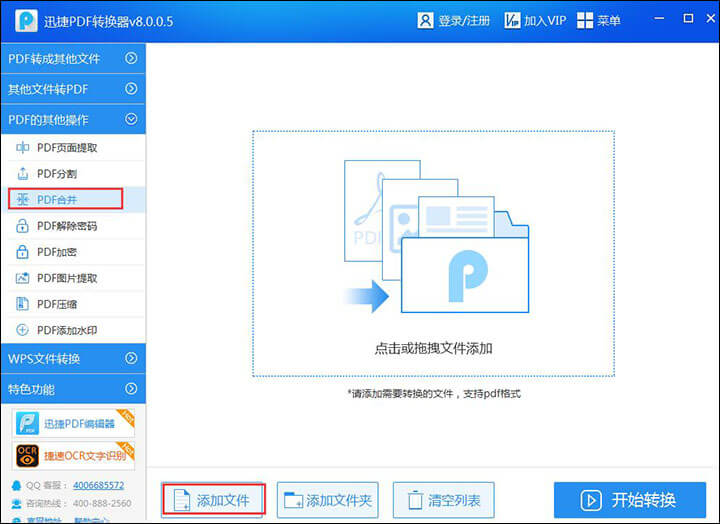Screen dimensions: 720x524
Task: Click the 添加文件 button
Action: tap(212, 500)
